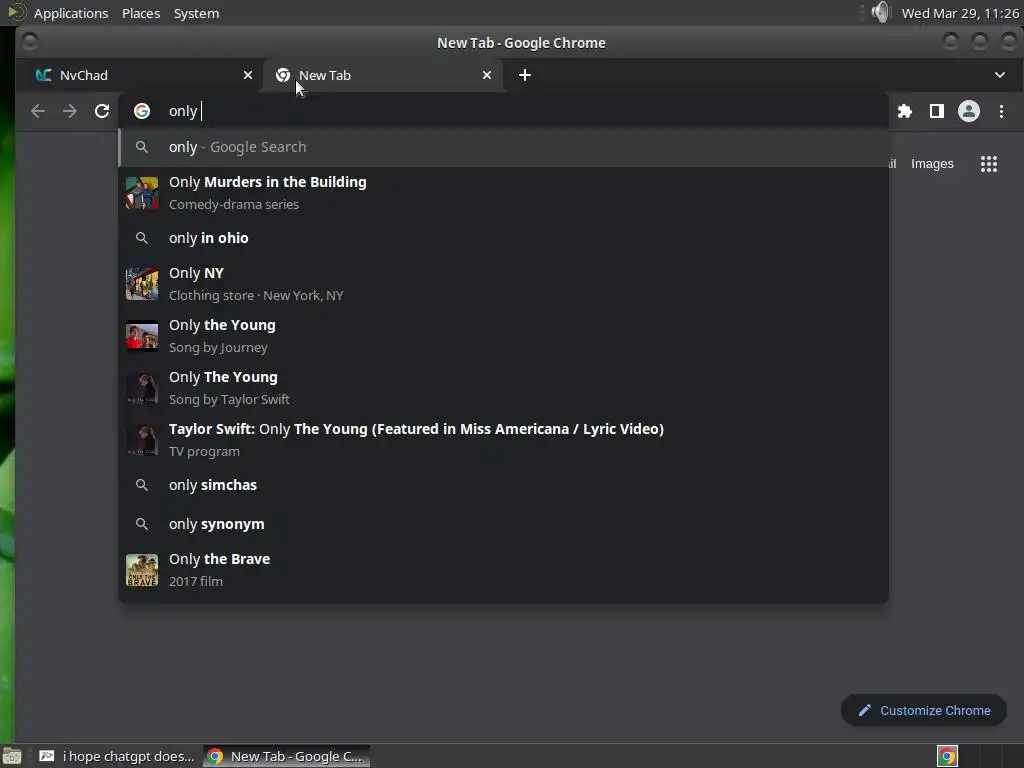
Task: Choose Only Murders in the Building suggestion
Action: point(504,193)
